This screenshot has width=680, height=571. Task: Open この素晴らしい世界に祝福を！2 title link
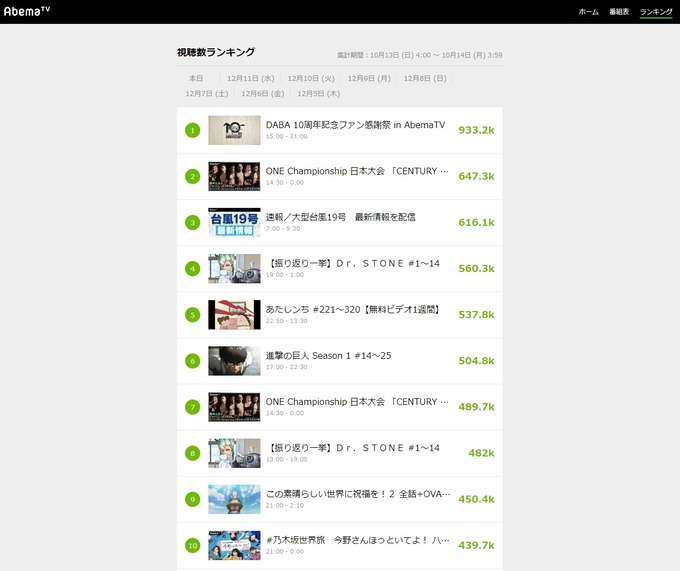358,494
